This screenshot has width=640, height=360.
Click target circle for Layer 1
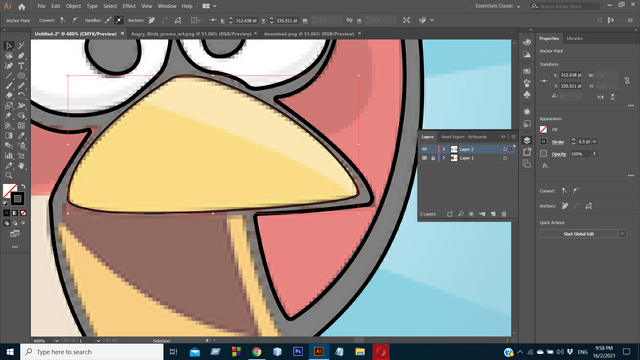click(505, 158)
